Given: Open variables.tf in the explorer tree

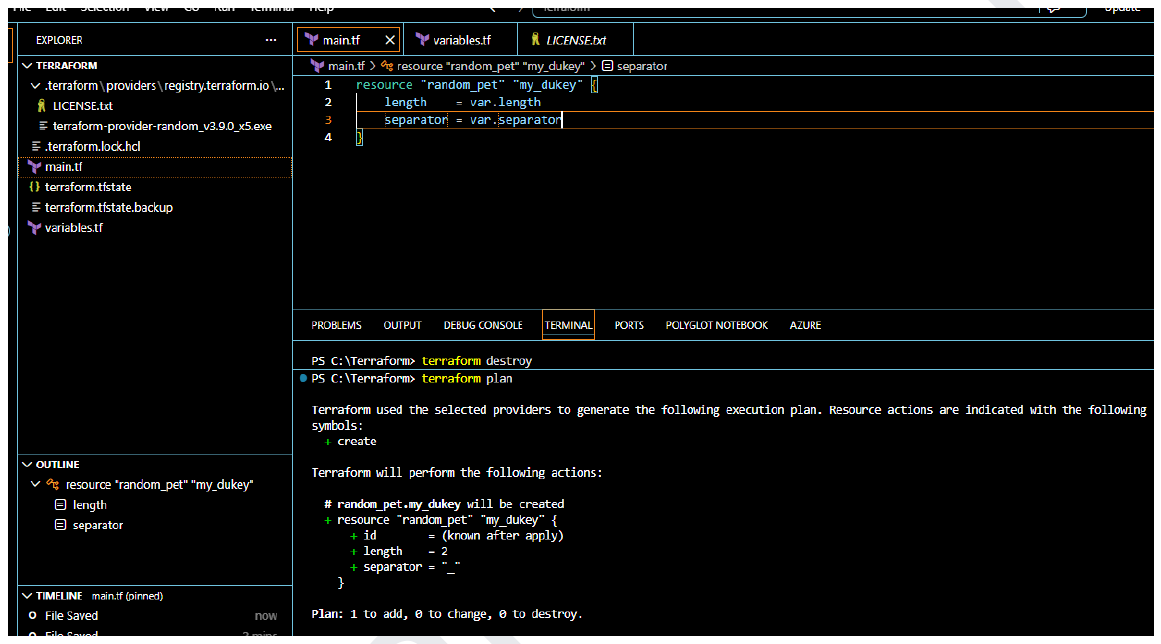Looking at the screenshot, I should click(74, 228).
